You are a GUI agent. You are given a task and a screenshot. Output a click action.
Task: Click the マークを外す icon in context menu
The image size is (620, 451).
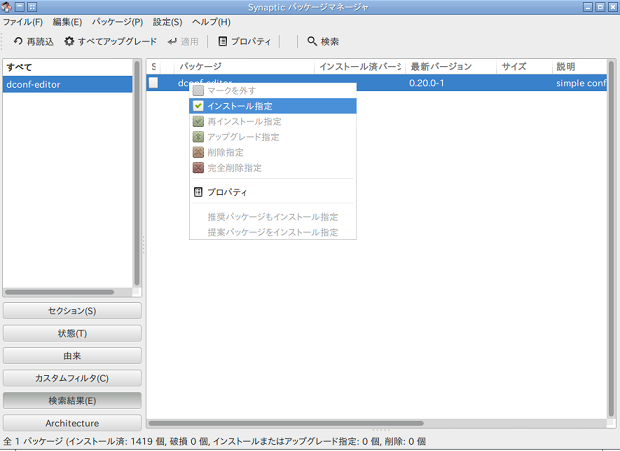click(198, 91)
